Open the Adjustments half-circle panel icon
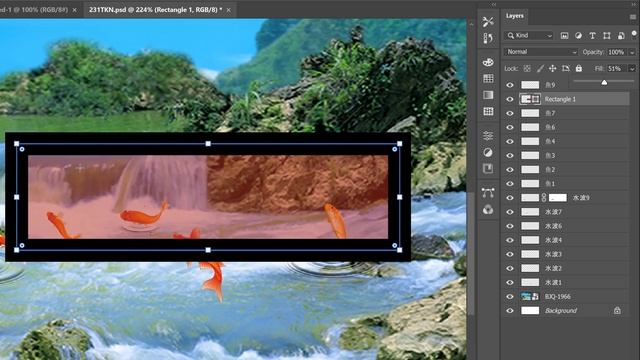This screenshot has height=360, width=640. coord(488,152)
